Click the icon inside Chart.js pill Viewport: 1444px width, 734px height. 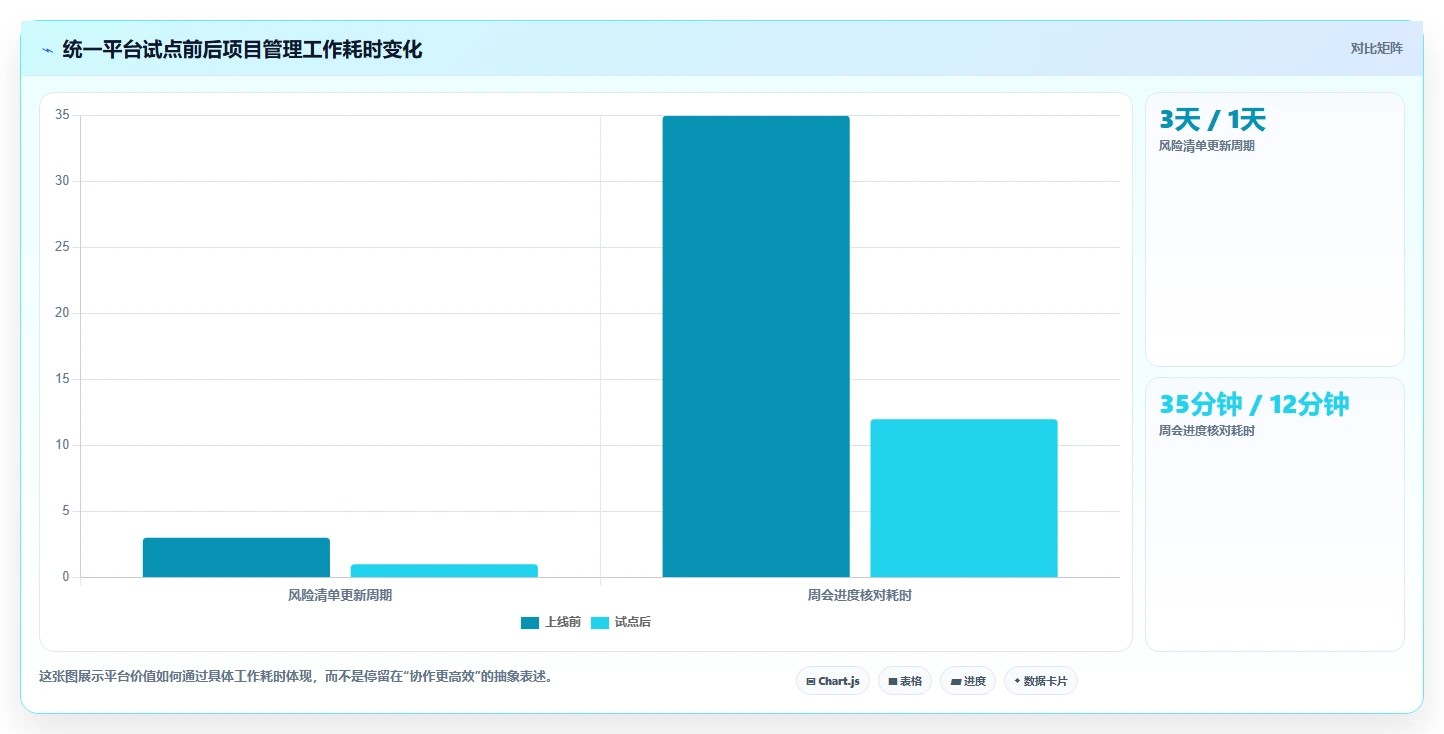(810, 681)
